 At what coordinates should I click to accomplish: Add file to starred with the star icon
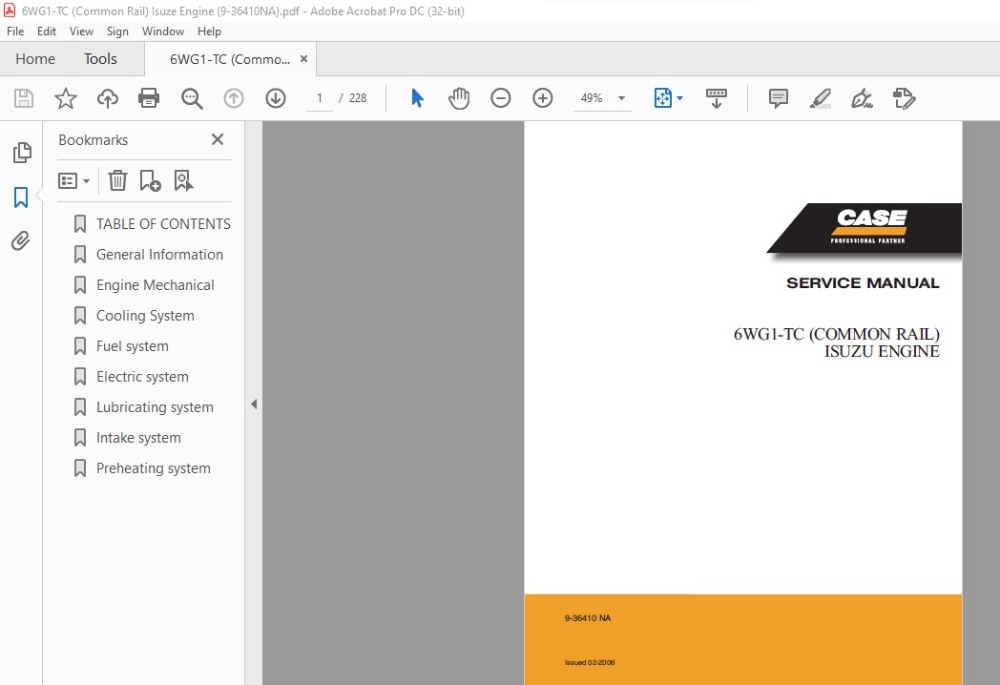point(65,98)
